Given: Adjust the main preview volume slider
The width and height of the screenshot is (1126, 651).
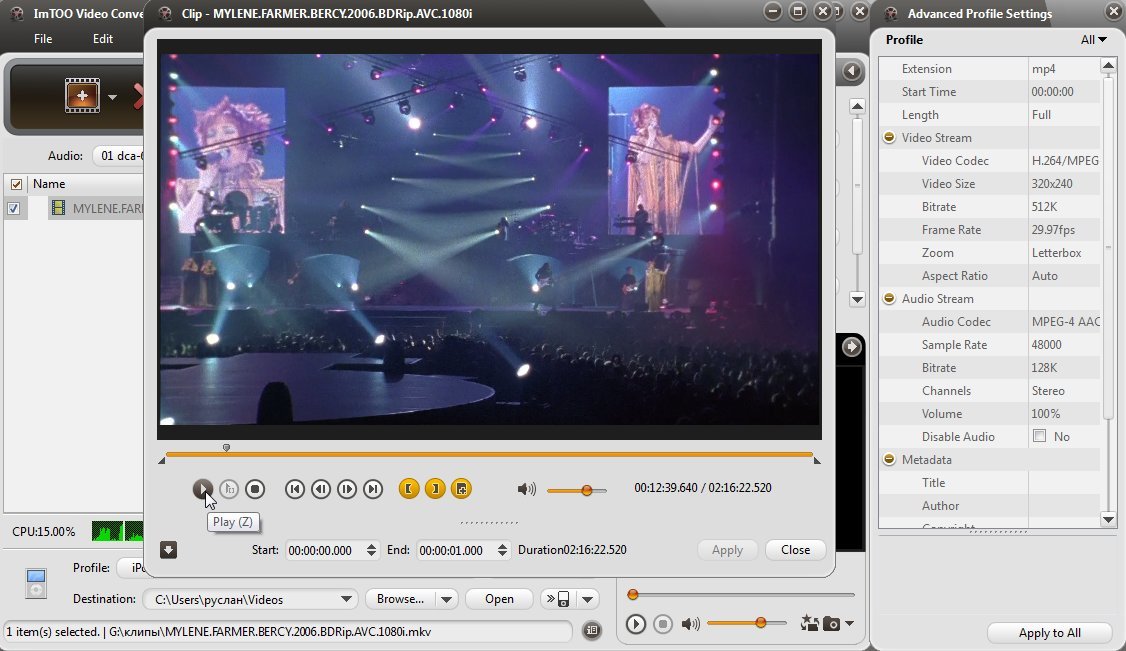Looking at the screenshot, I should [x=760, y=623].
